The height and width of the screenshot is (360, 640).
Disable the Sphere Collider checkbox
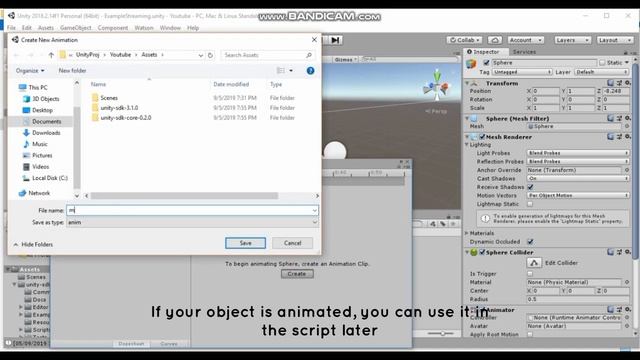click(482, 252)
